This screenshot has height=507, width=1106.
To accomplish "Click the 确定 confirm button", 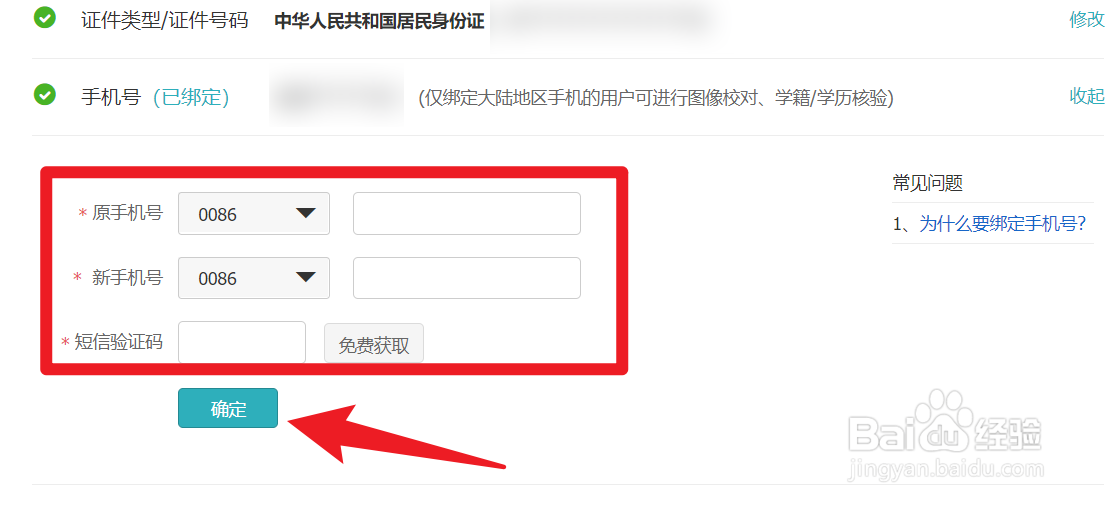I will (x=228, y=408).
